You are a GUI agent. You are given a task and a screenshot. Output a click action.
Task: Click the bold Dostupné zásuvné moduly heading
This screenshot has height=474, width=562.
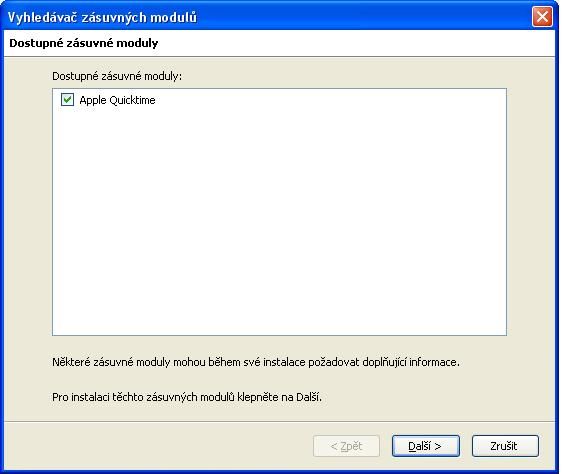[84, 43]
